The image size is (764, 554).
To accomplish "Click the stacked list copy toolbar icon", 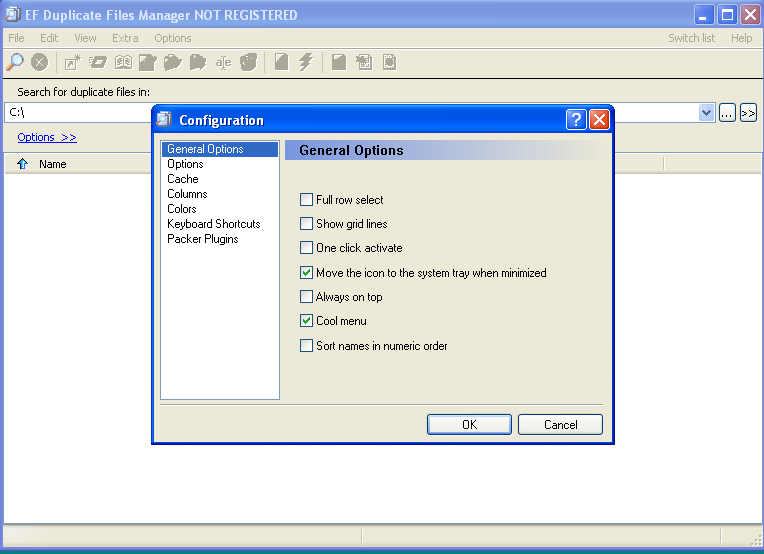I will 364,62.
